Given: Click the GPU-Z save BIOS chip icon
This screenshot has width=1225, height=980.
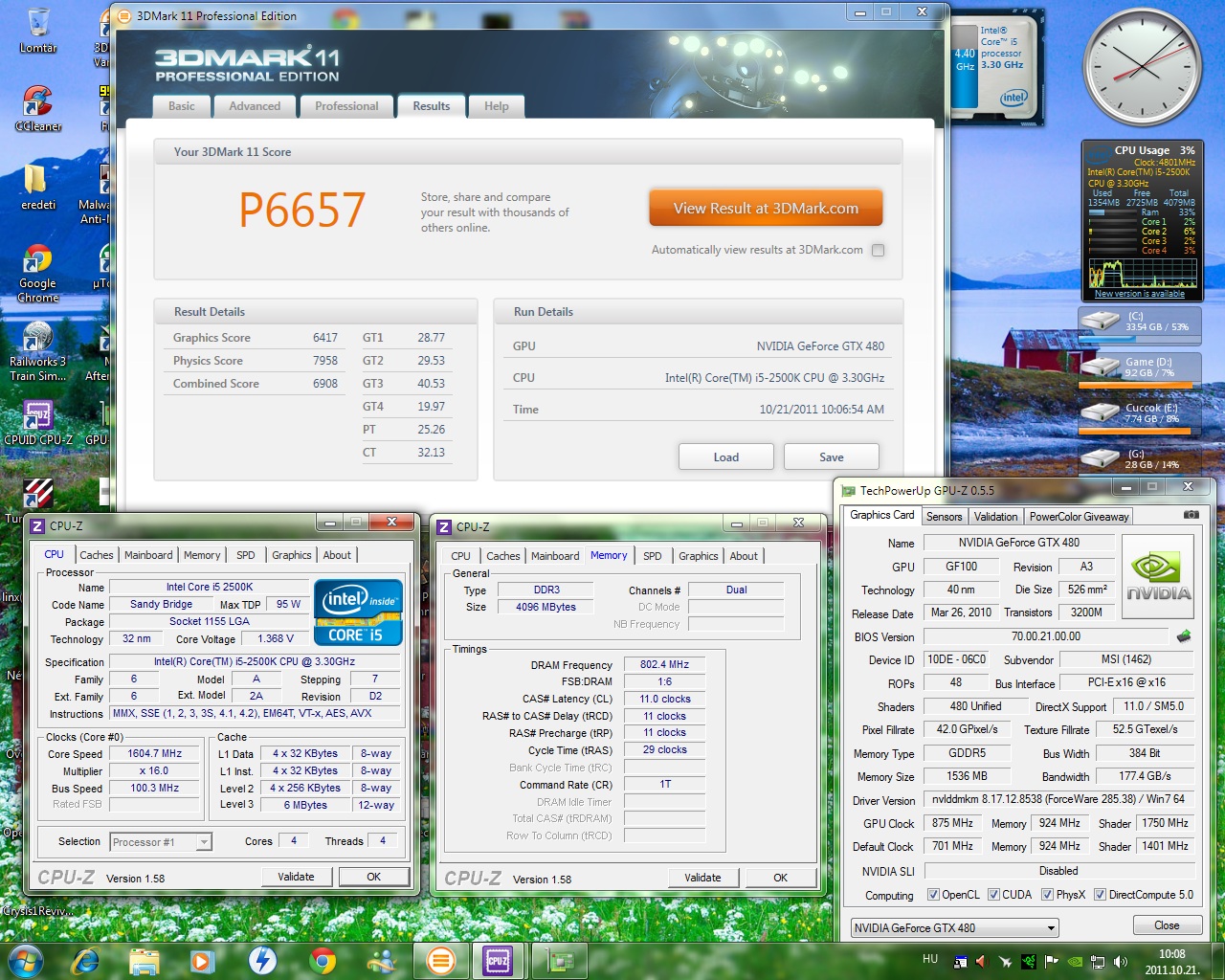Looking at the screenshot, I should (1184, 636).
